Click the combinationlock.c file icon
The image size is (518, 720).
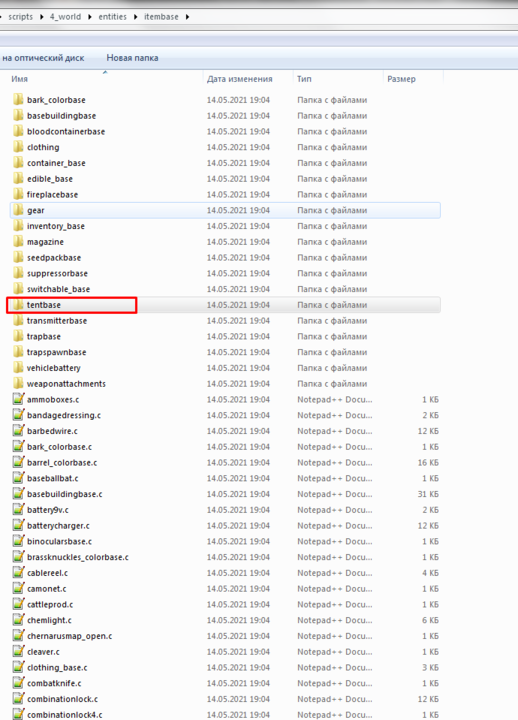pyautogui.click(x=18, y=699)
